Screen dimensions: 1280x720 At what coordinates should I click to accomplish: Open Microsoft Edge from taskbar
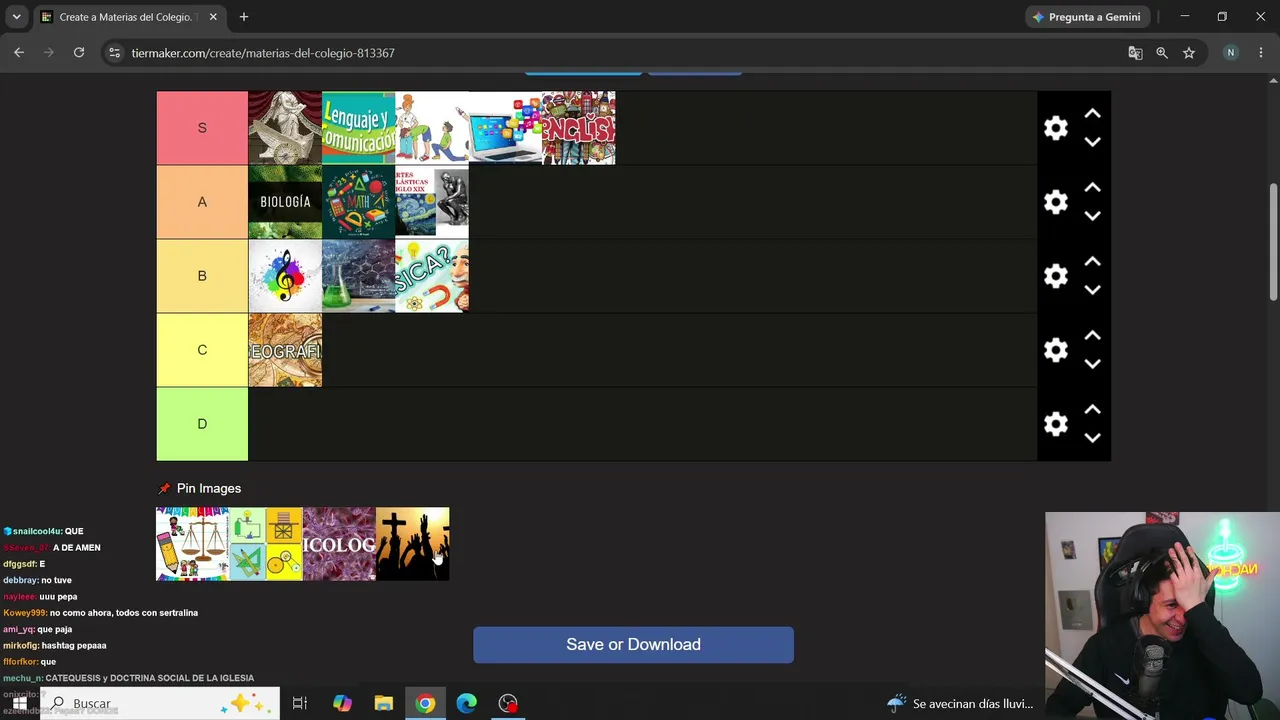pyautogui.click(x=467, y=703)
